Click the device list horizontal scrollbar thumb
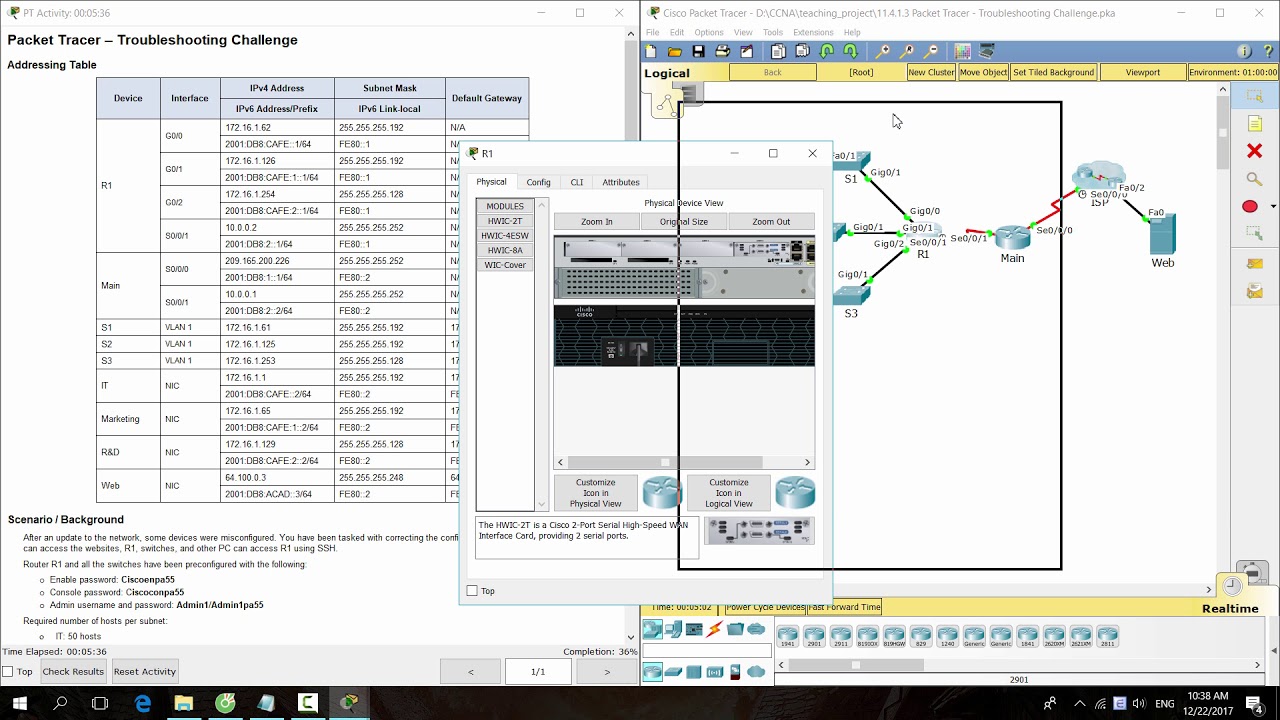This screenshot has width=1280, height=720. [855, 664]
